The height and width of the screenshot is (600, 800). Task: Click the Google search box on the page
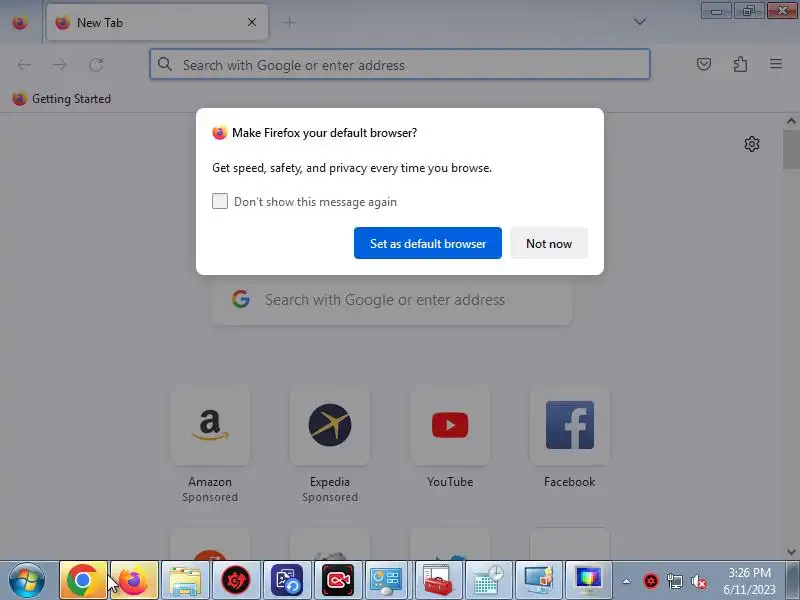[x=392, y=301]
